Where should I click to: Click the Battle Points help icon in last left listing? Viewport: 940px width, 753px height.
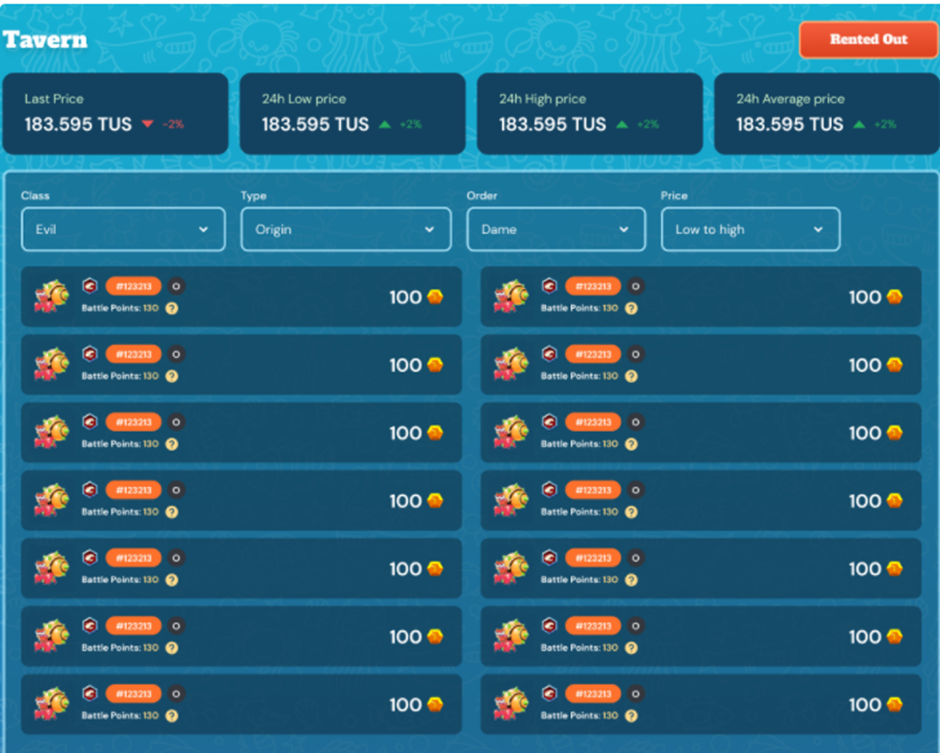click(171, 716)
